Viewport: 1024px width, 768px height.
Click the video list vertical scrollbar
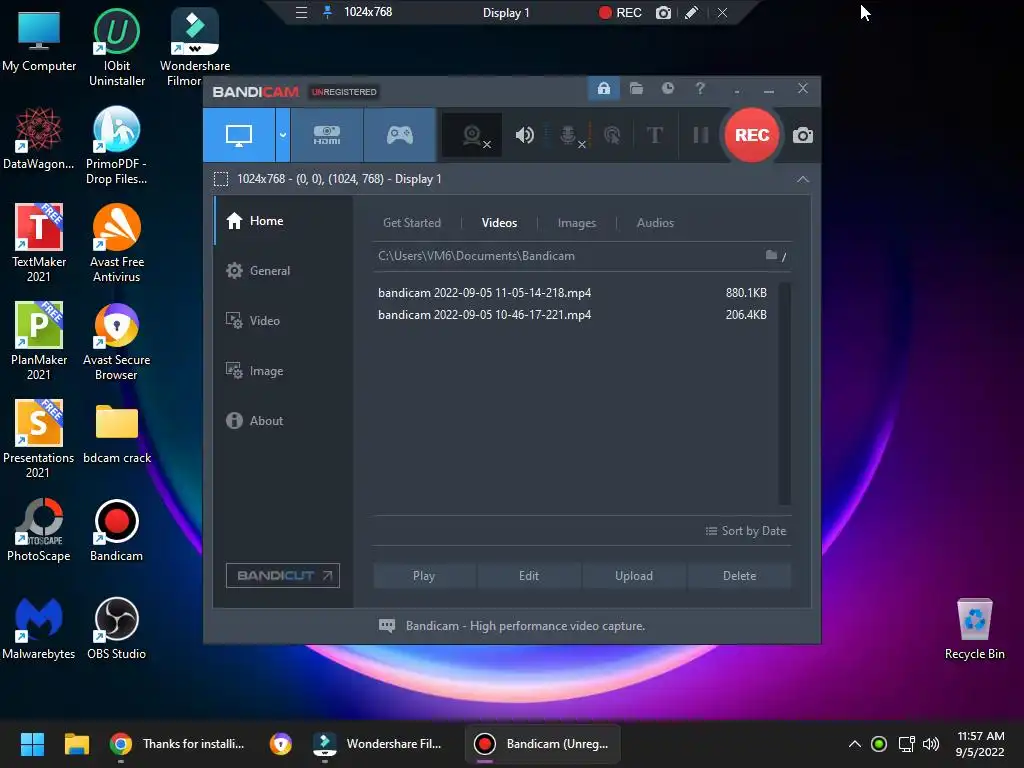pyautogui.click(x=784, y=393)
